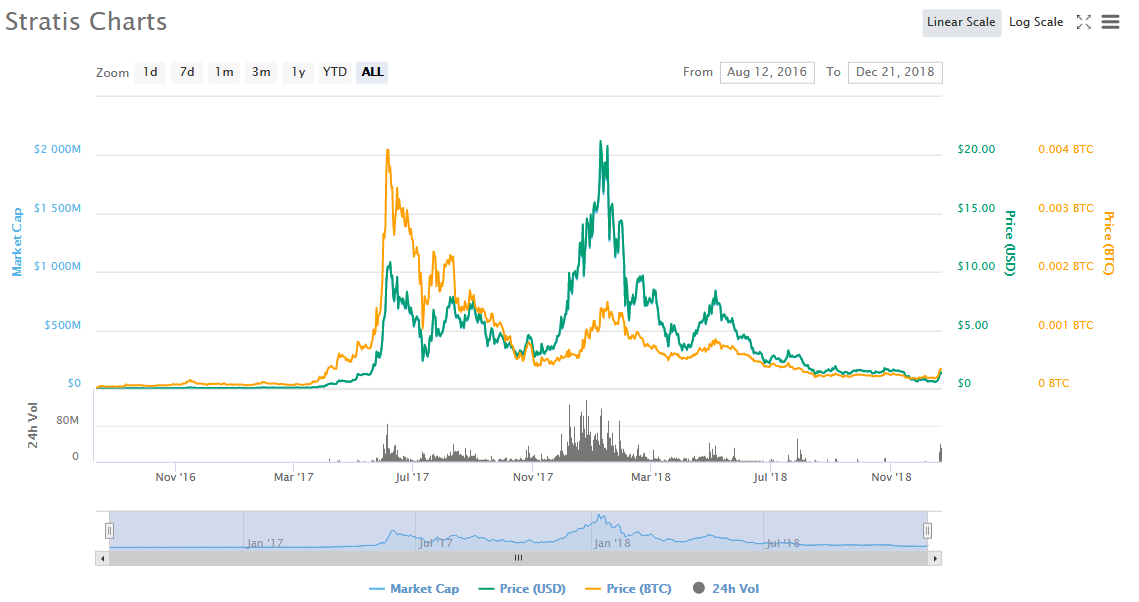Screen dimensions: 1139x602
Task: Set zoom to 3m
Action: tap(261, 72)
